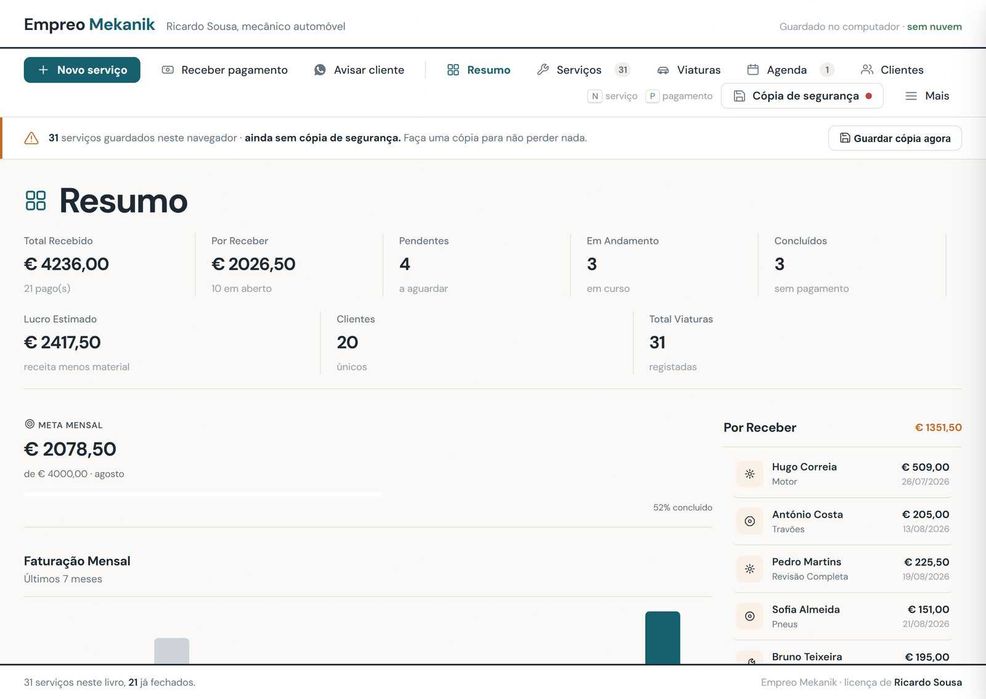Click the 1 count badge on Agenda
This screenshot has height=699, width=986.
click(827, 70)
